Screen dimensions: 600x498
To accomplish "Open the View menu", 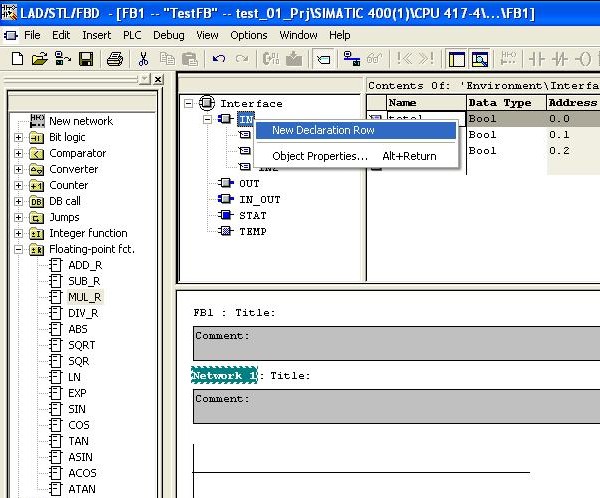I will click(207, 35).
